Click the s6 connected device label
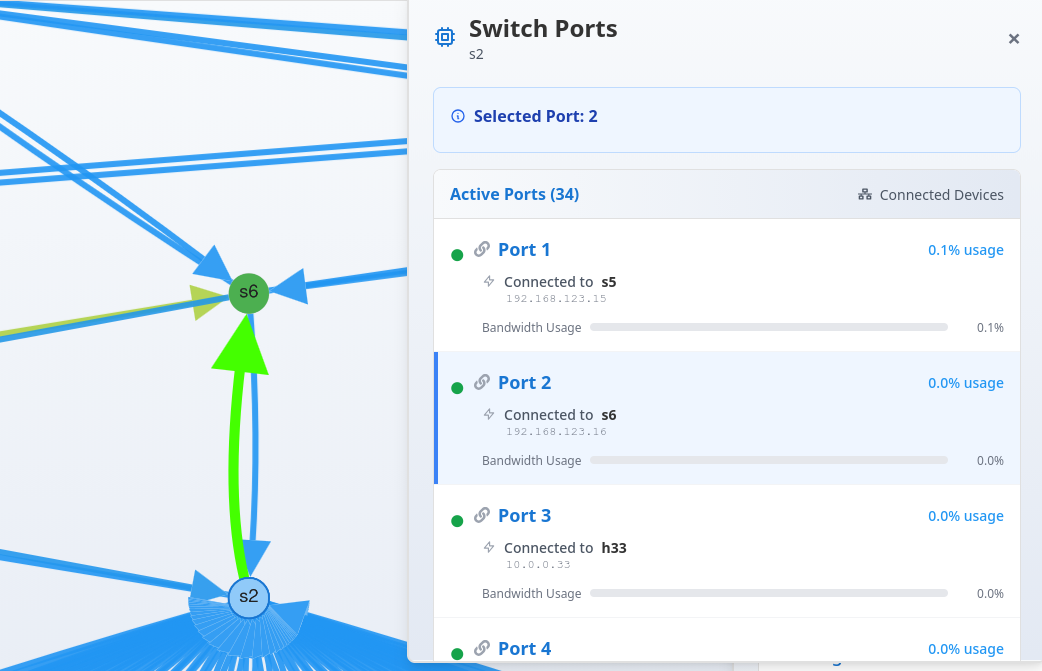Viewport: 1042px width, 671px height. click(x=609, y=415)
